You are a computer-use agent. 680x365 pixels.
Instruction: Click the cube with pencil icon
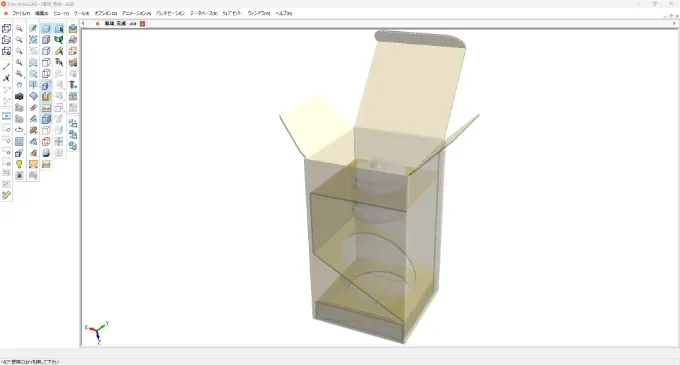coord(19,153)
